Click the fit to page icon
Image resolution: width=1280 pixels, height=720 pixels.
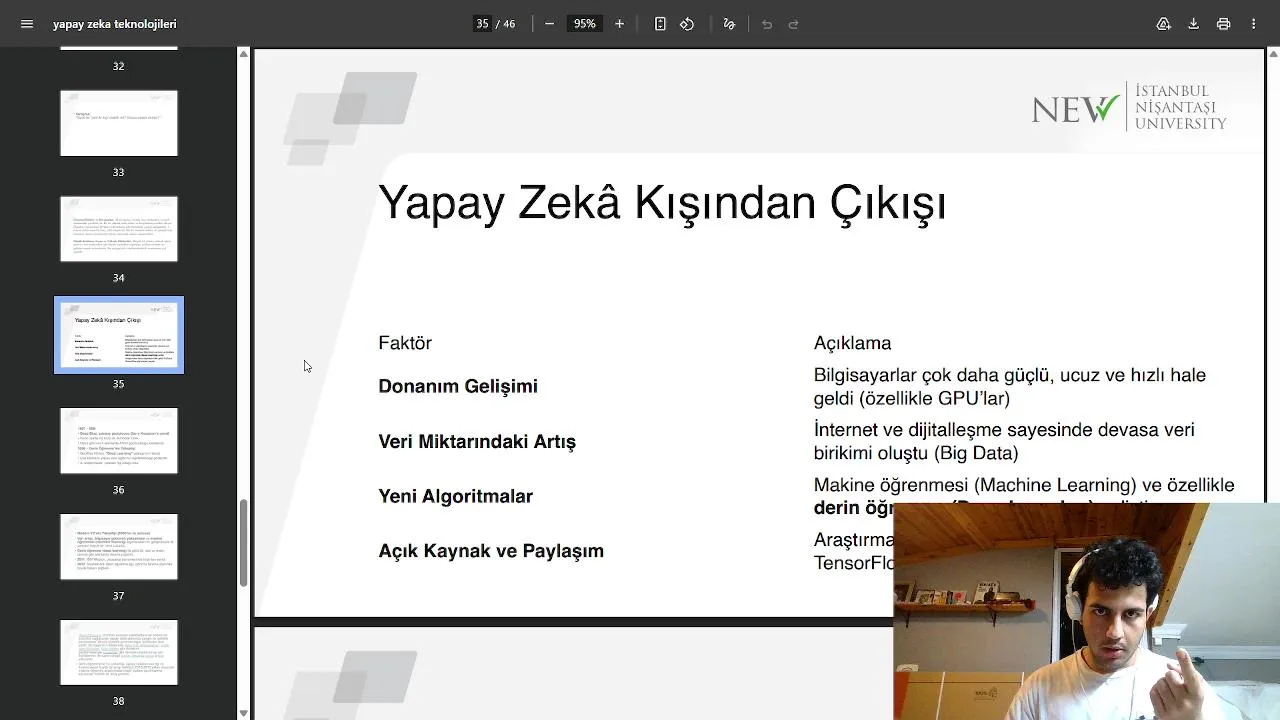point(660,24)
